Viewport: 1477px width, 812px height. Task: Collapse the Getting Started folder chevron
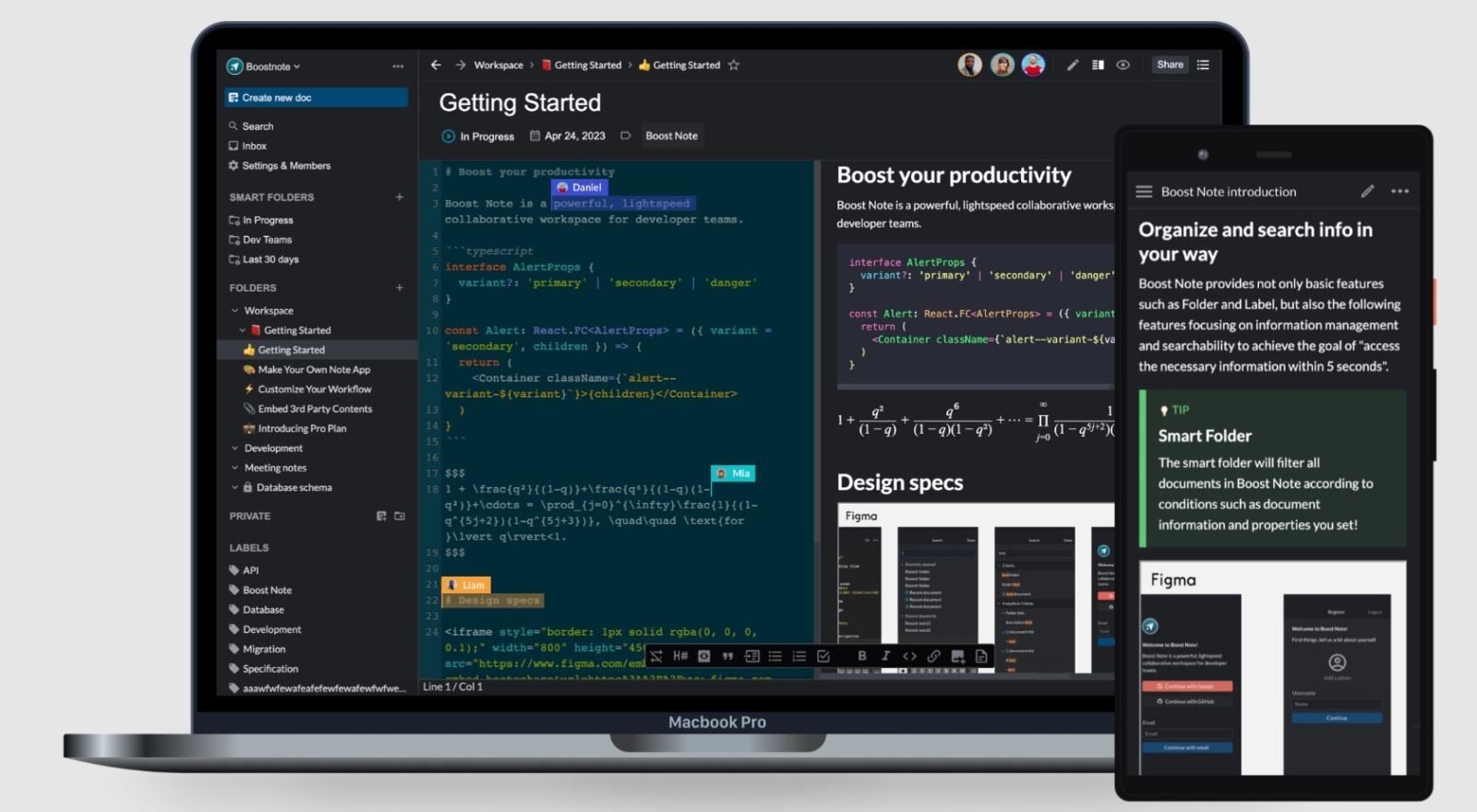click(243, 330)
